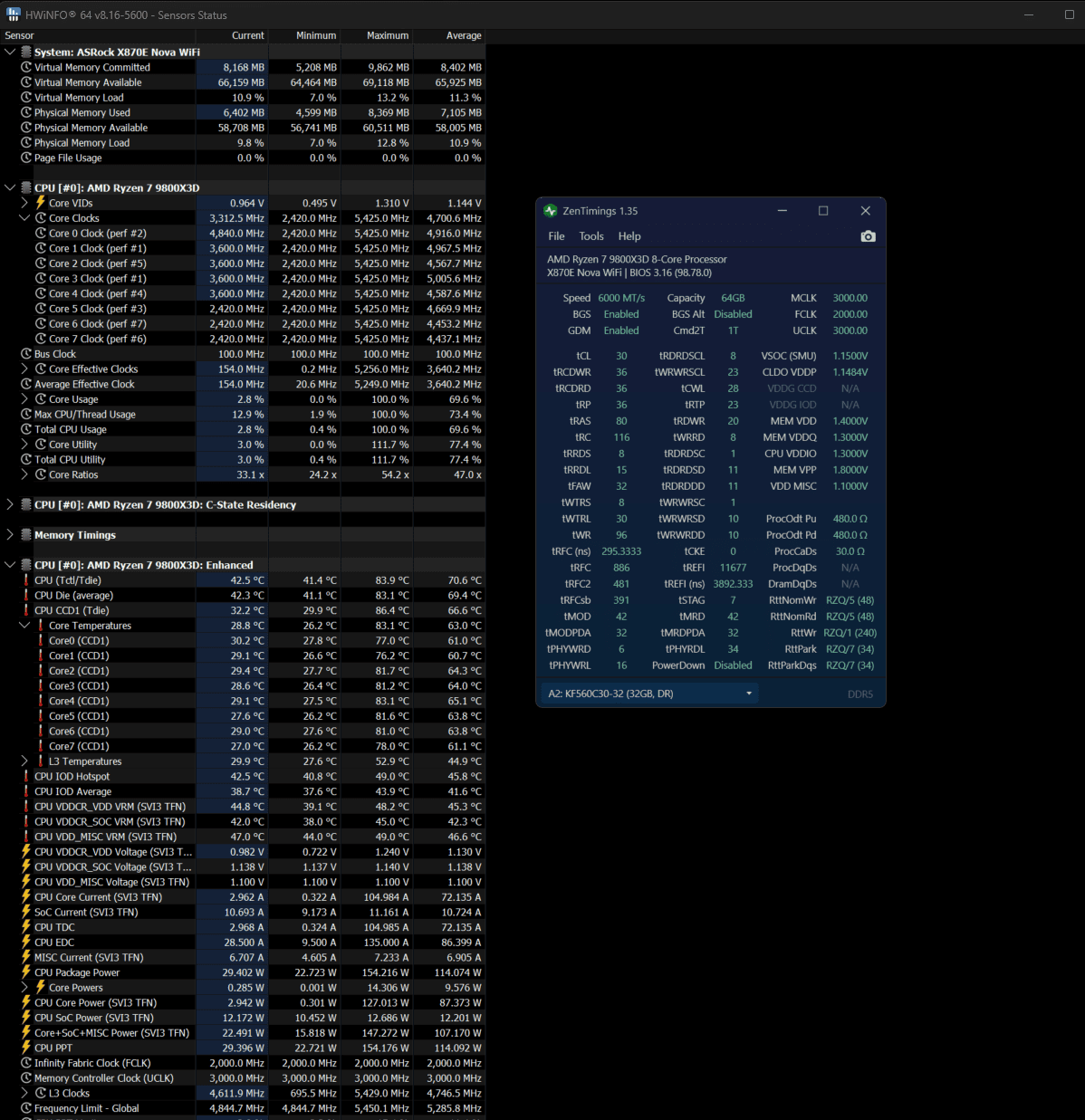Expand the L3 Temperatures row
The image size is (1085, 1120).
click(24, 761)
